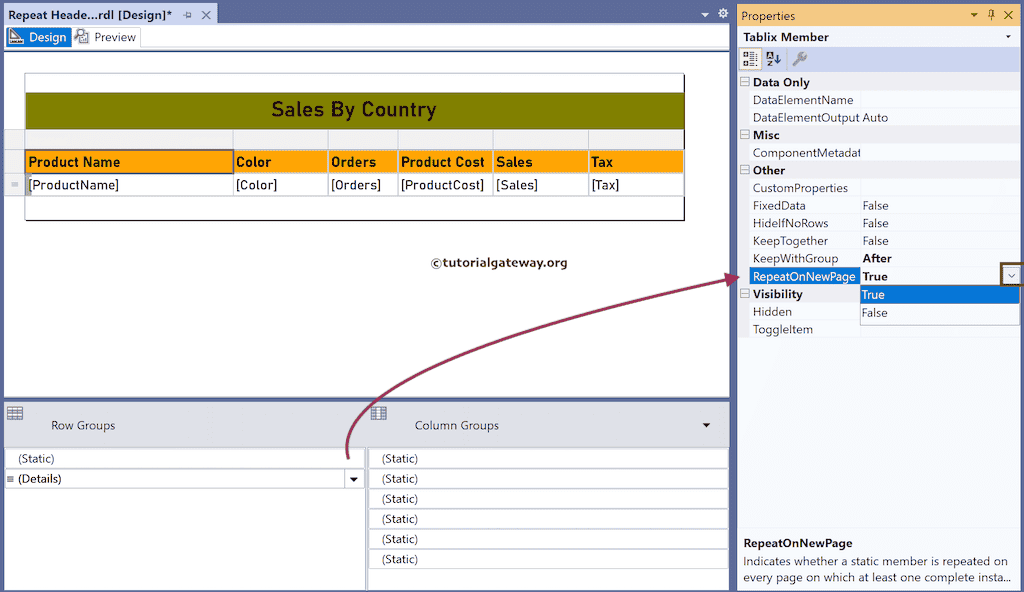1024x592 pixels.
Task: Select the Sales By Country title bar
Action: coord(353,110)
